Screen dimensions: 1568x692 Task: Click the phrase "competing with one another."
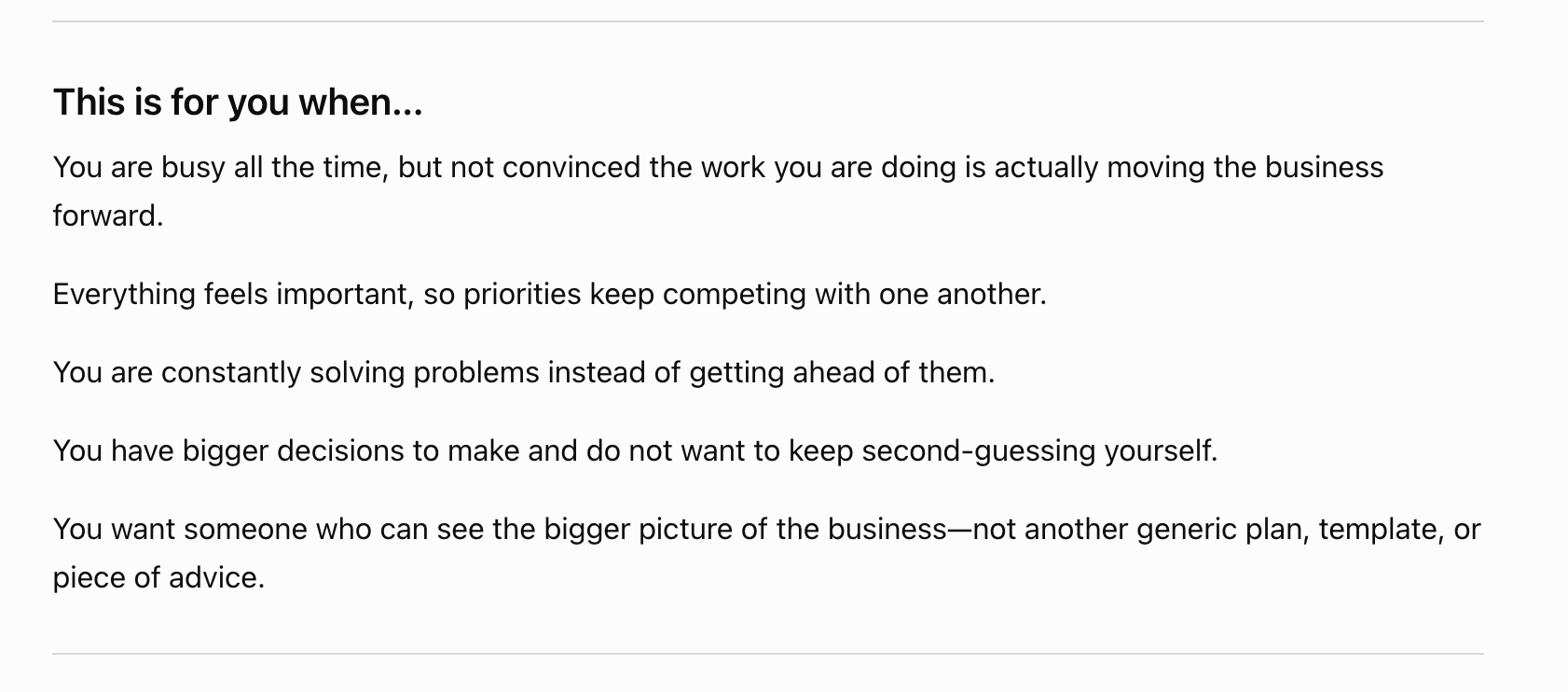855,294
